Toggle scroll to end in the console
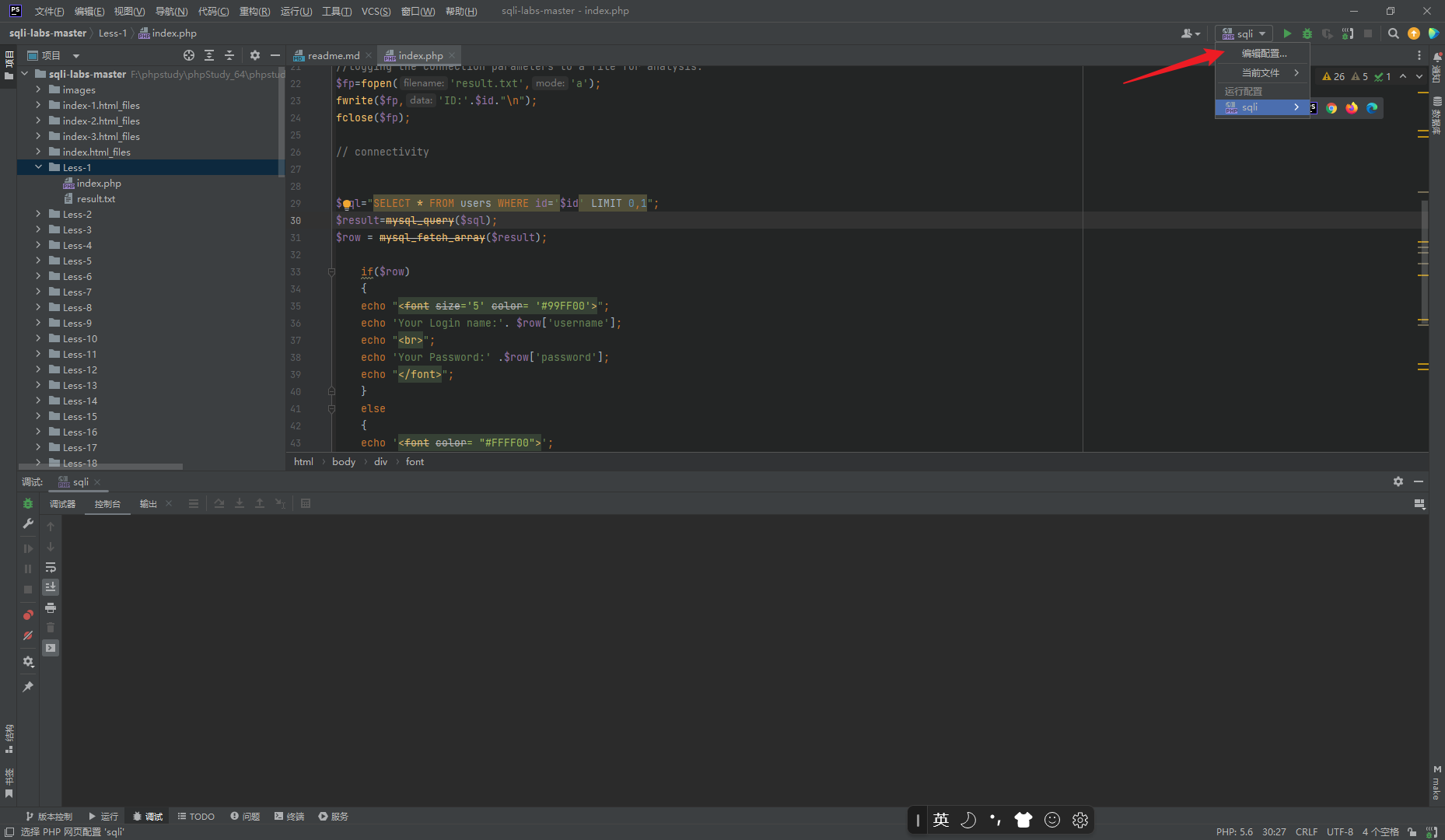This screenshot has height=840, width=1445. 51,587
